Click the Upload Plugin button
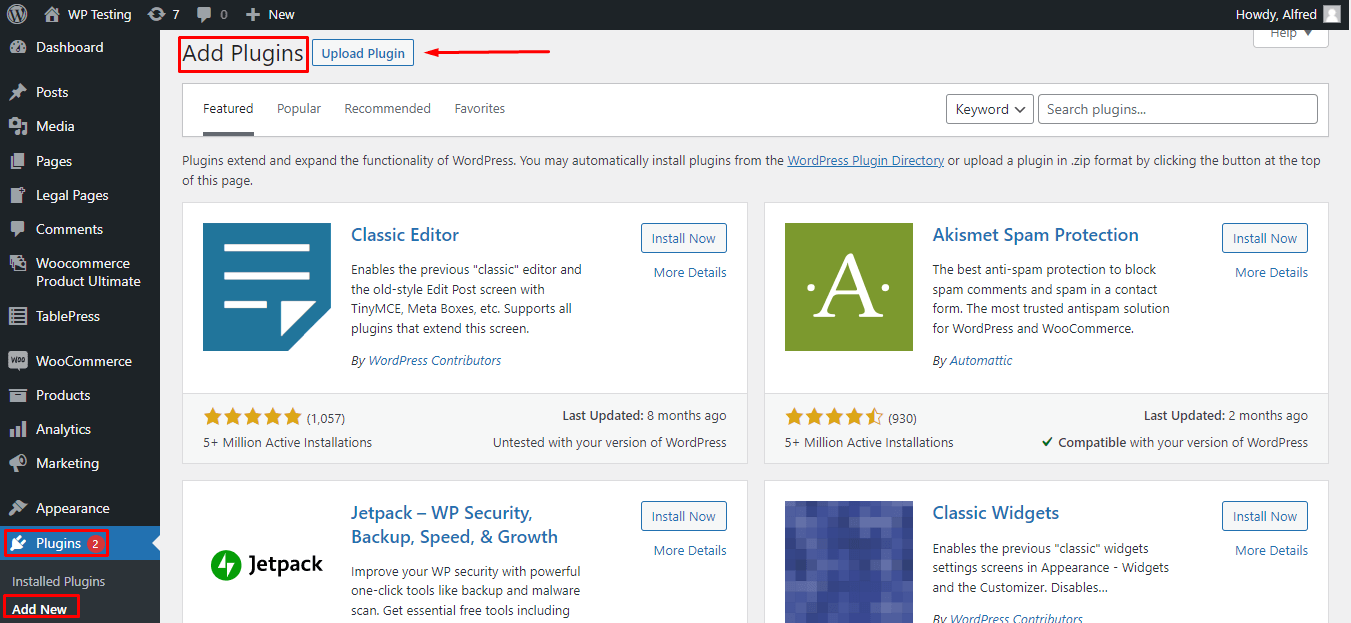Screen dimensions: 1351x623 coord(363,53)
